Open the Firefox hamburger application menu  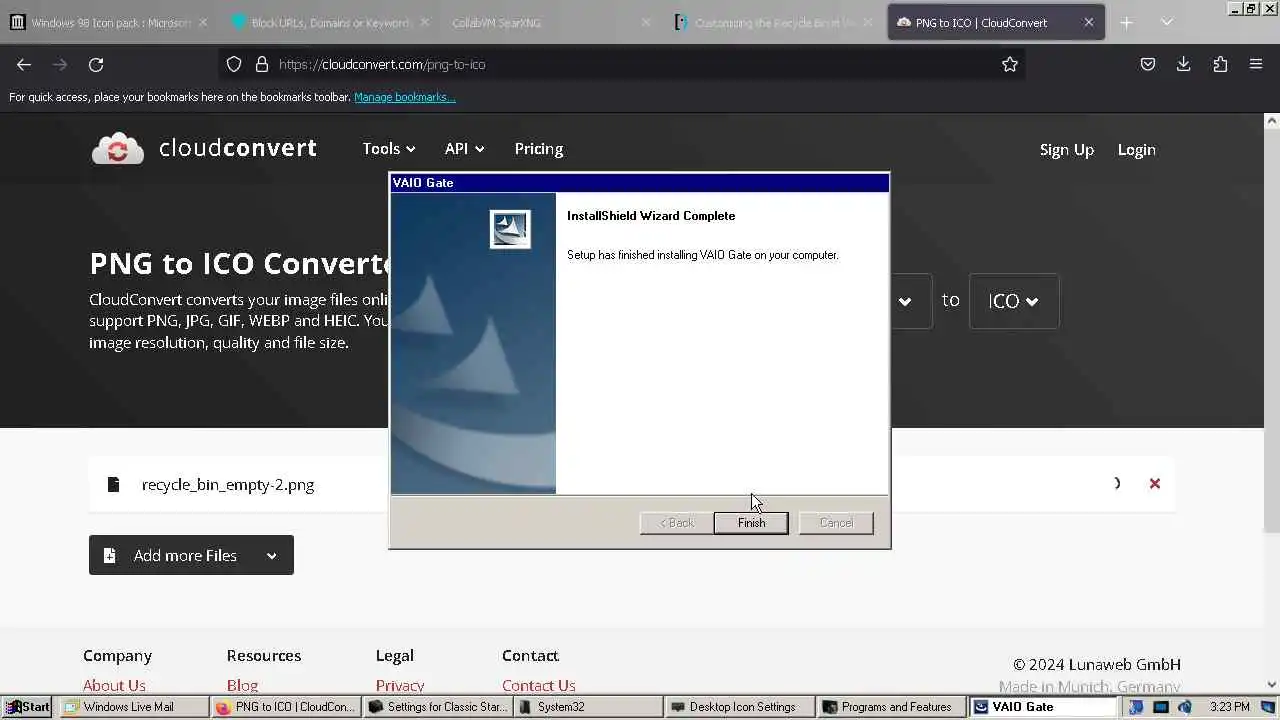point(1256,64)
